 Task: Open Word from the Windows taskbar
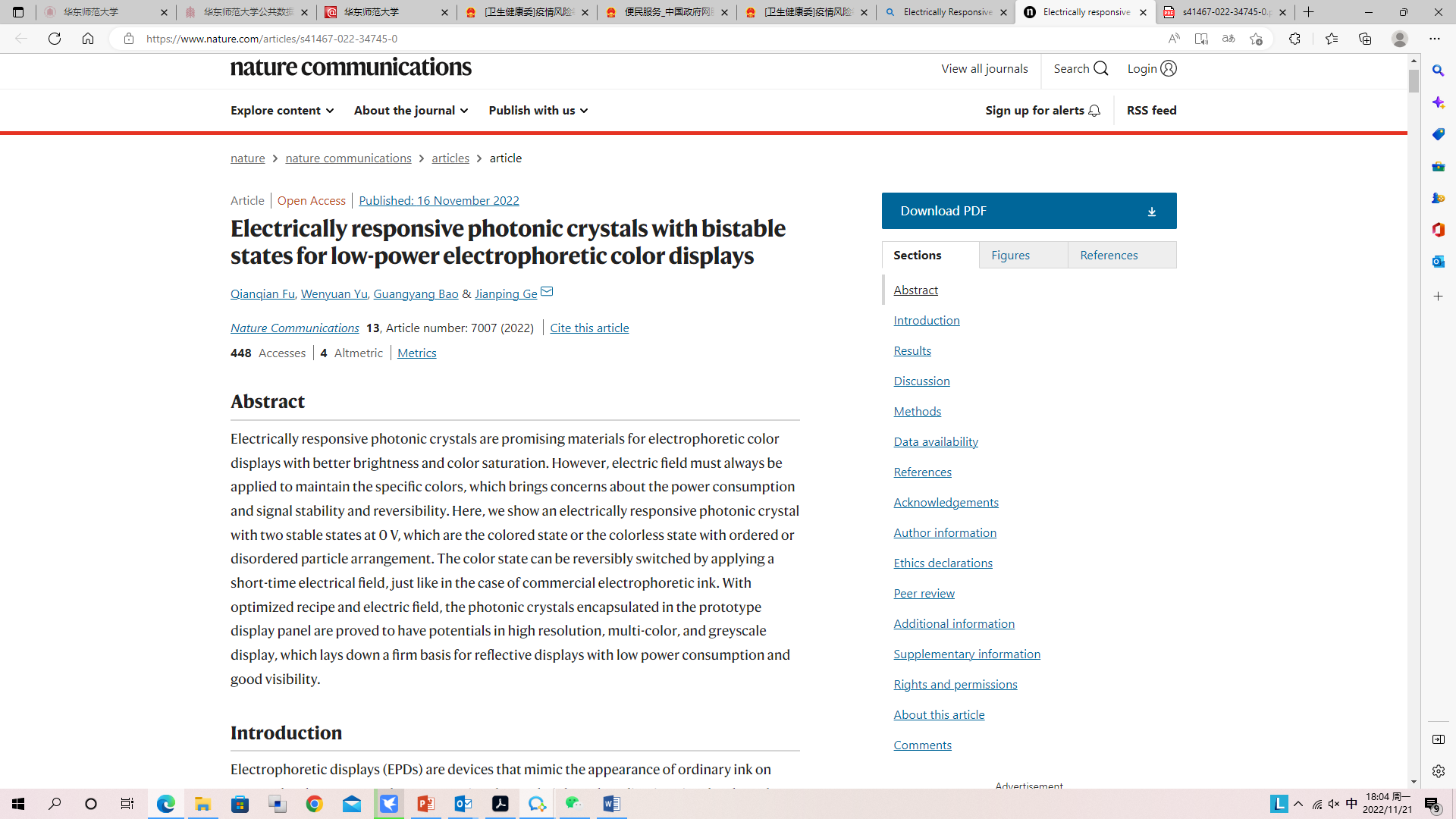(611, 804)
